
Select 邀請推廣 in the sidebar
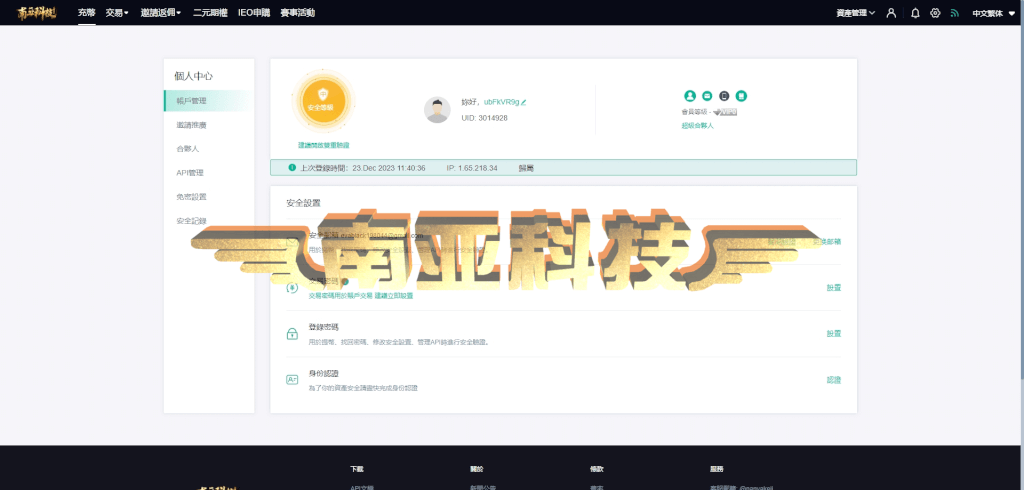191,125
